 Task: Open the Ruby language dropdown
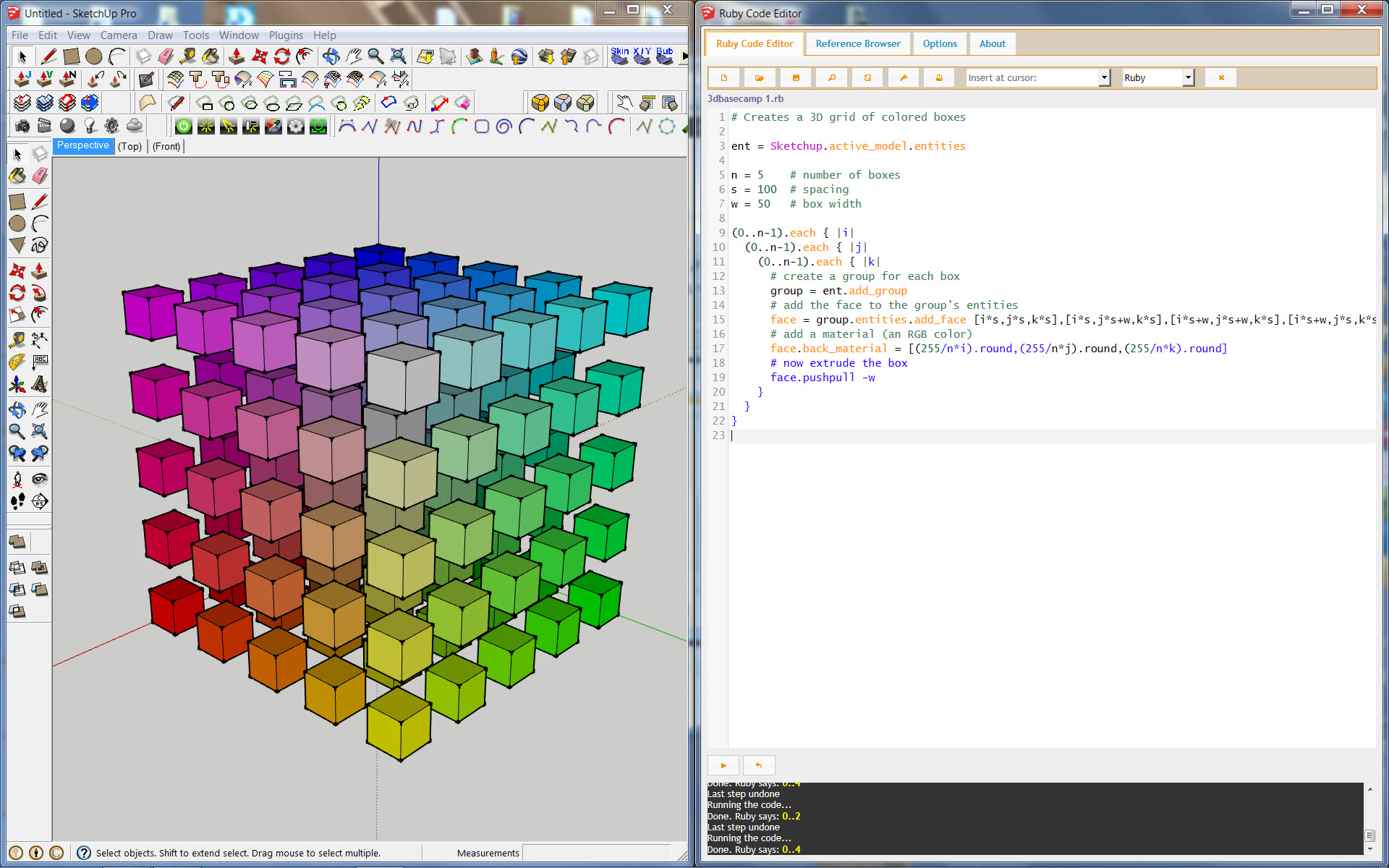(1189, 77)
